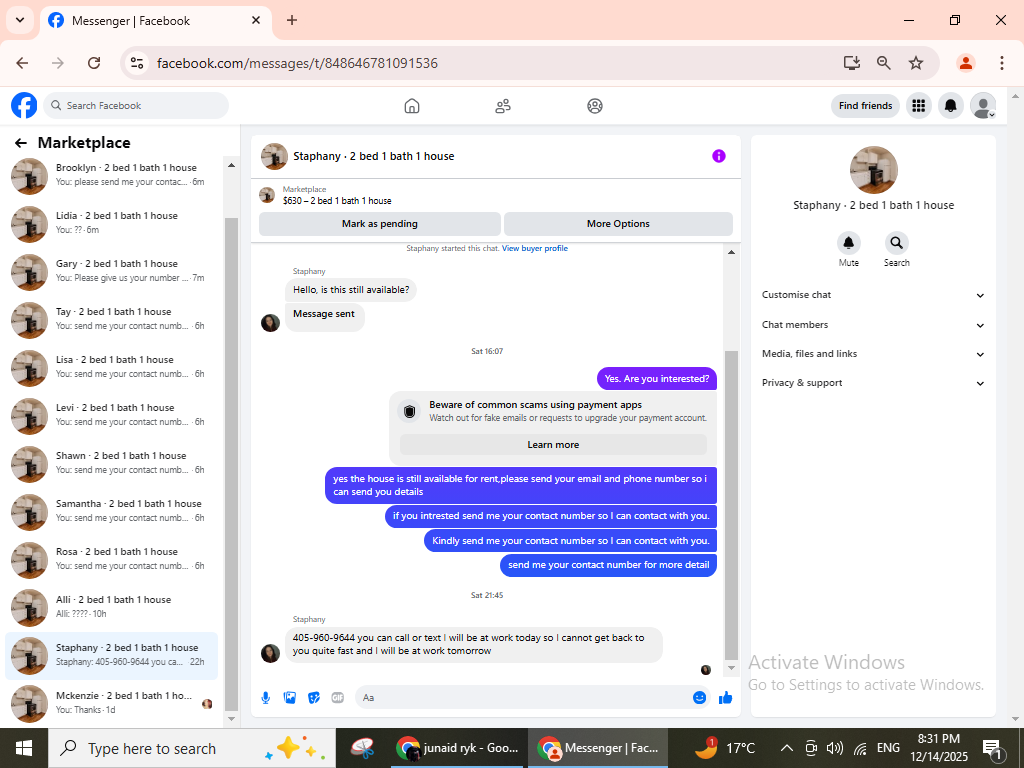This screenshot has width=1024, height=768.
Task: Click the conversation list scrollbar
Action: pos(231,464)
